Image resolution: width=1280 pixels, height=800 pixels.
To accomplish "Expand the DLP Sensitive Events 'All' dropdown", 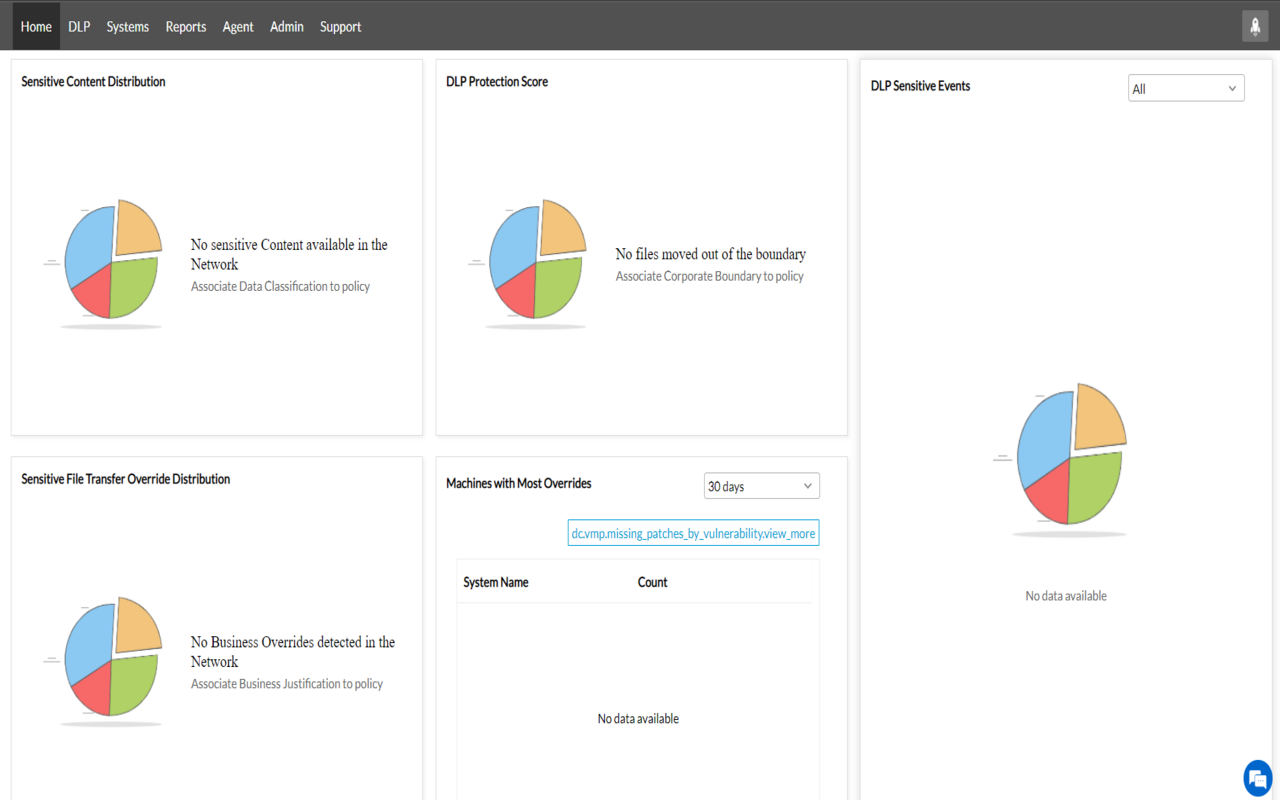I will (x=1186, y=88).
